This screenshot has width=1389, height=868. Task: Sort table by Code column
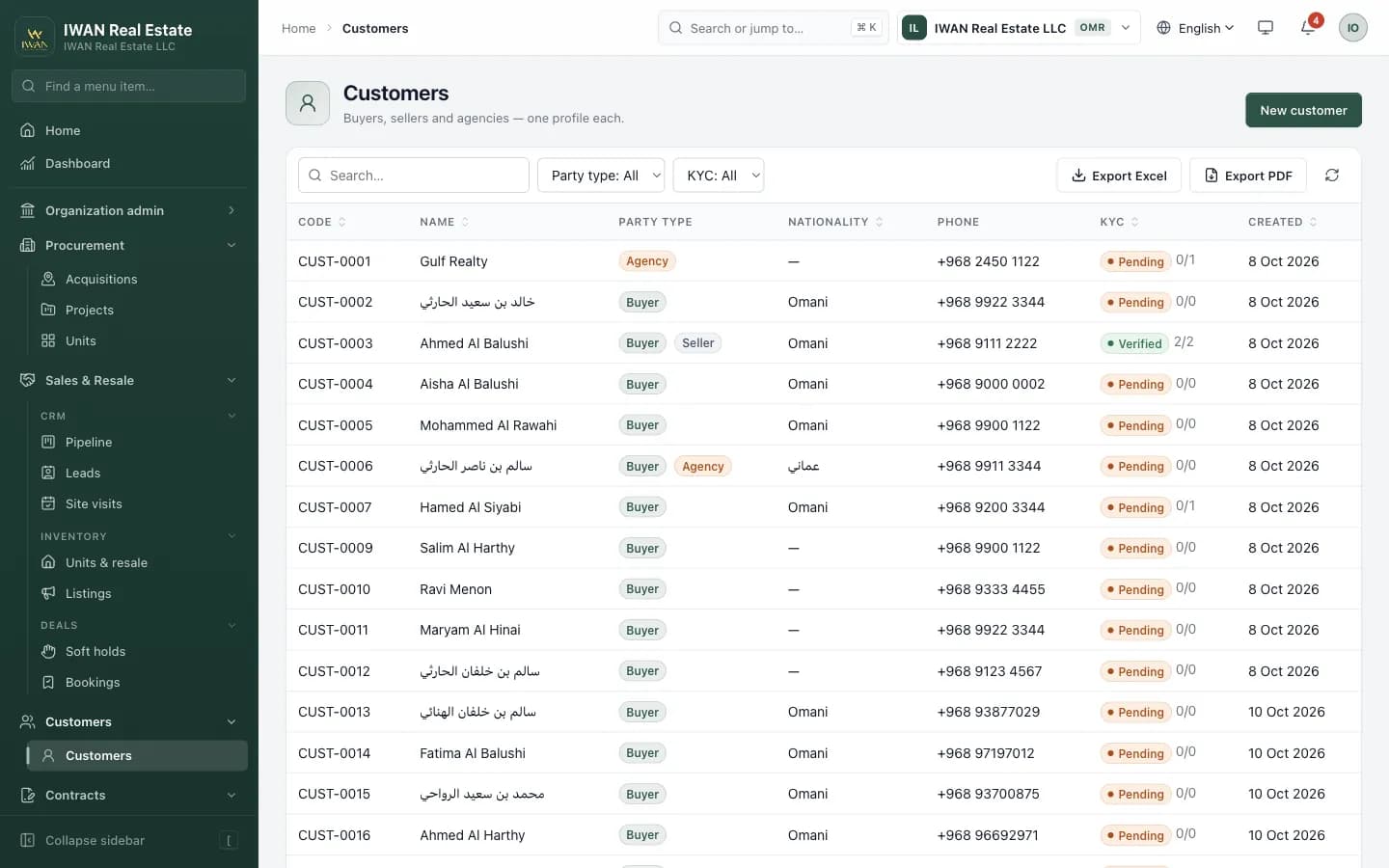(321, 222)
